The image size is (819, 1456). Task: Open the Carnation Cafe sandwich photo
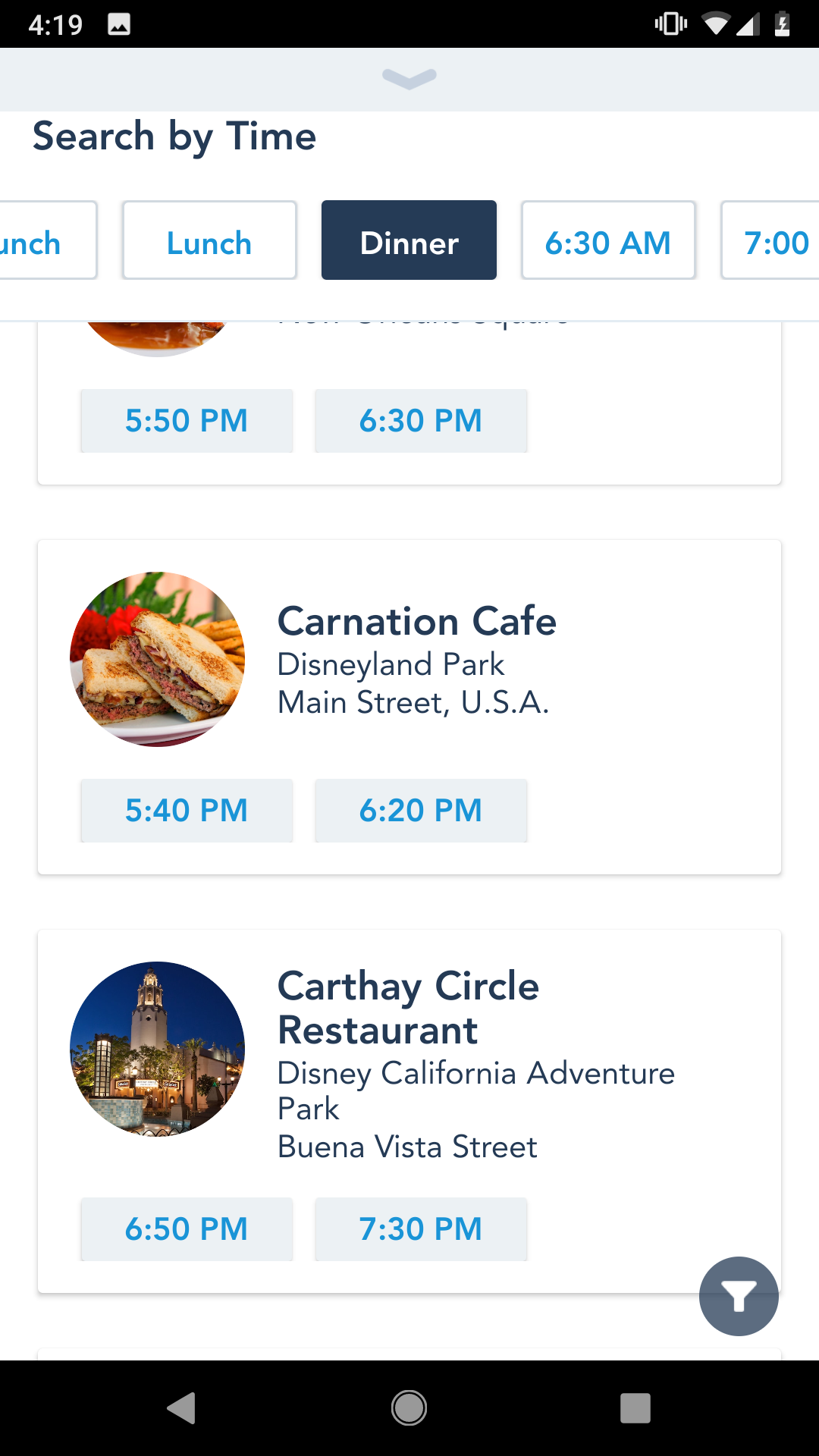tap(157, 659)
